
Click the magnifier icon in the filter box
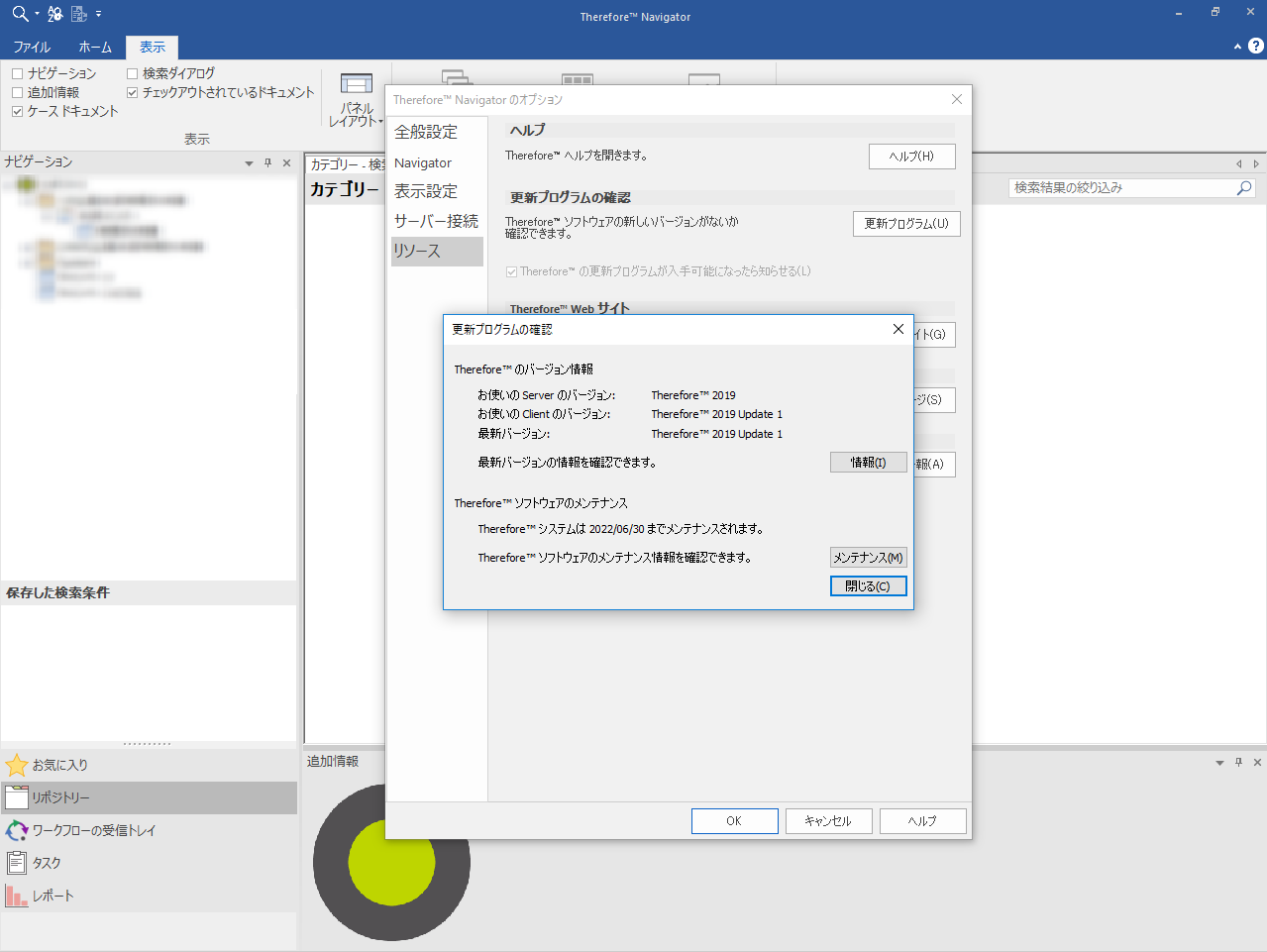point(1245,187)
